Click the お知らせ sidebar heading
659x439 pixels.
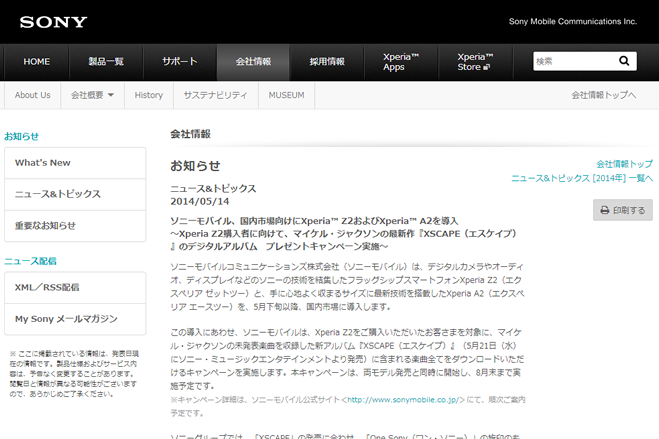click(x=21, y=137)
